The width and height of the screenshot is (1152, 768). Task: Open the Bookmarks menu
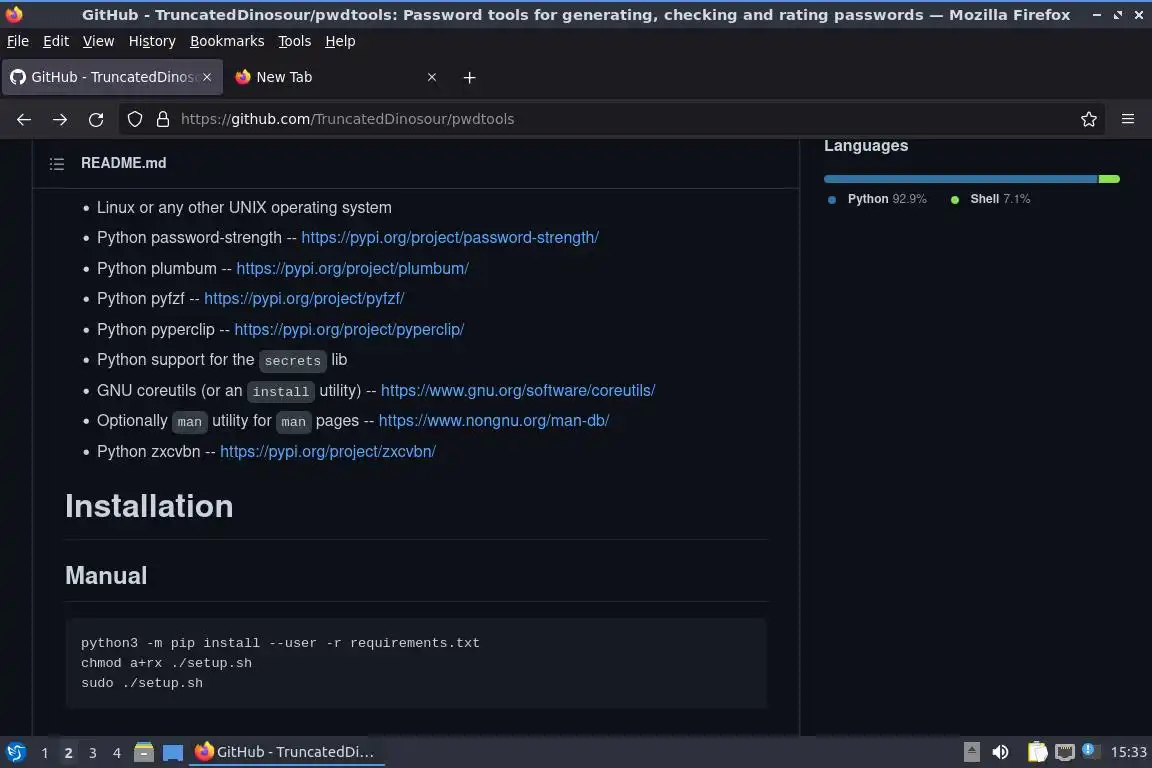pos(227,41)
